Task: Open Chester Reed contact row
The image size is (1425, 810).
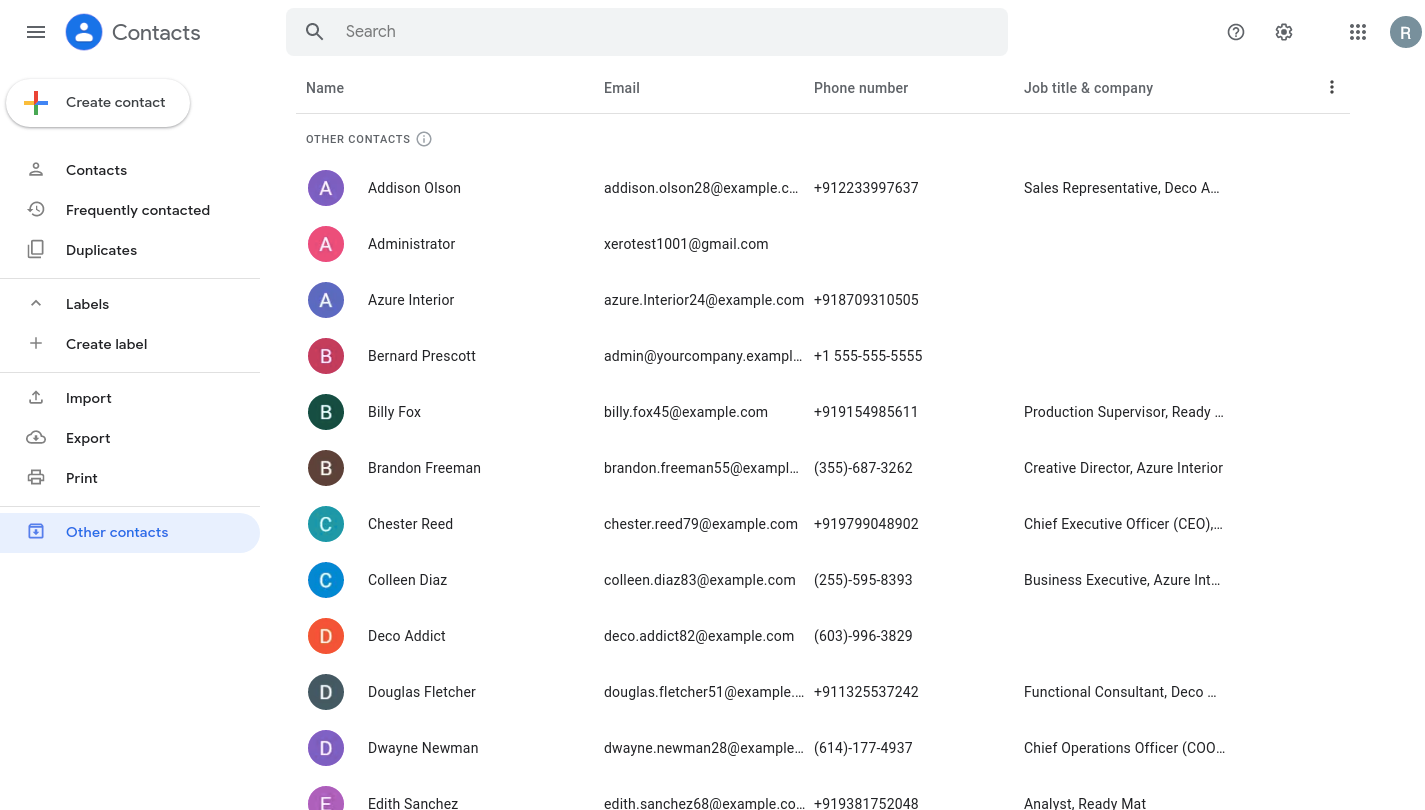Action: (x=410, y=524)
